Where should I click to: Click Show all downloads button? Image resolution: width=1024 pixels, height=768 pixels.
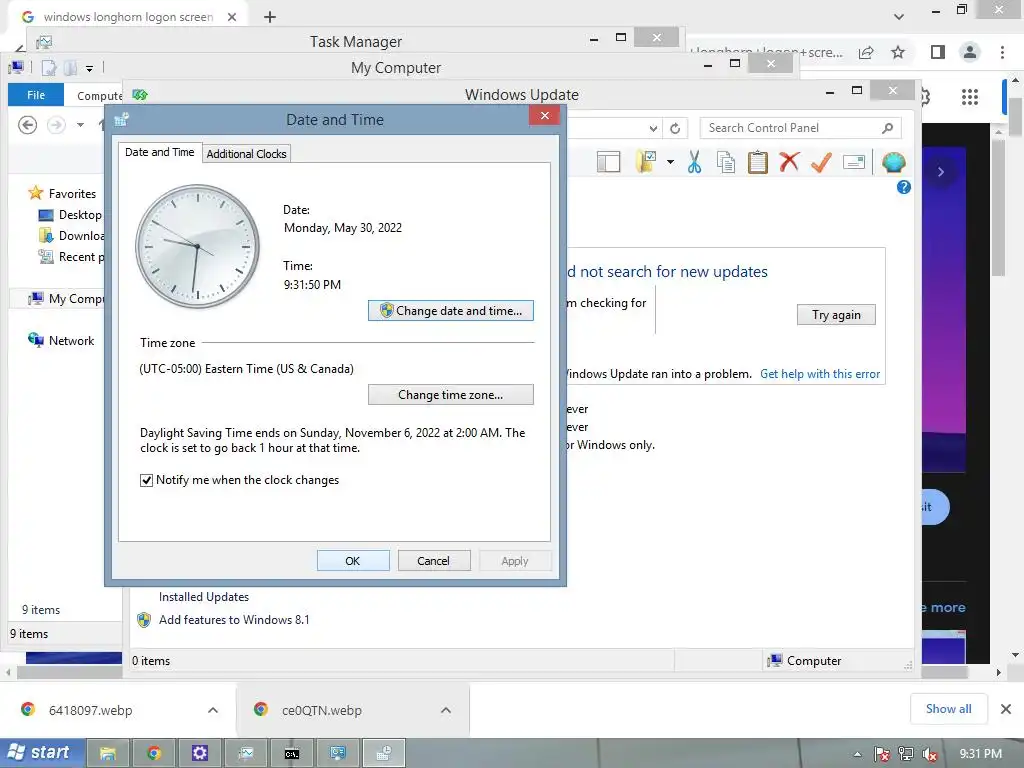[948, 709]
